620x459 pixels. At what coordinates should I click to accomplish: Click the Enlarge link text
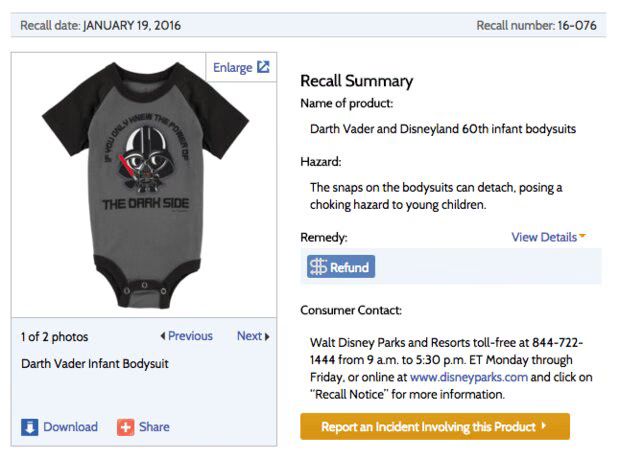click(x=232, y=68)
